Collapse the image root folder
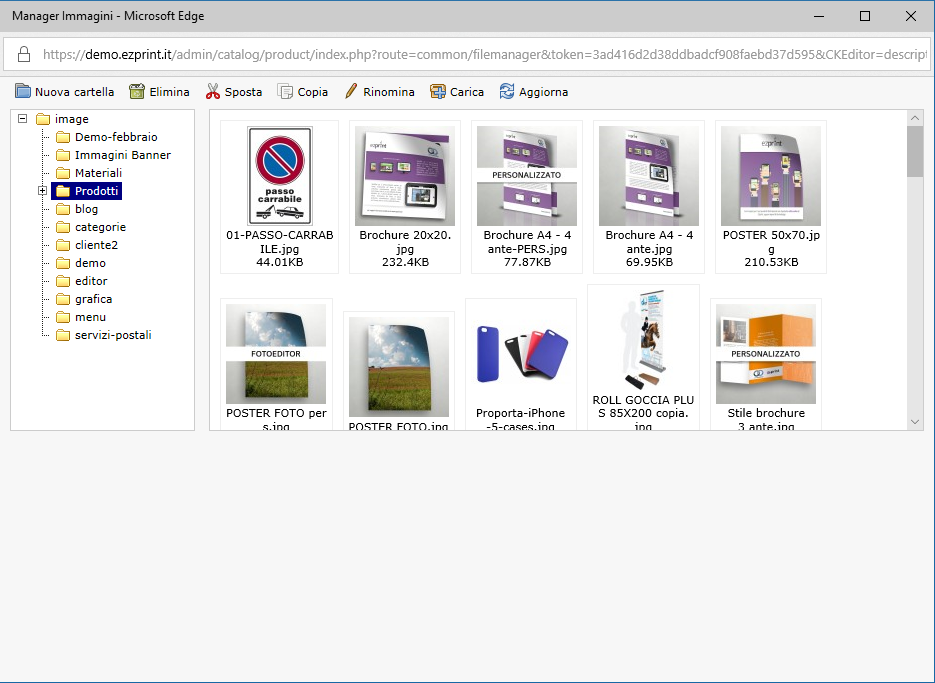Screen dimensions: 935x683 point(23,118)
